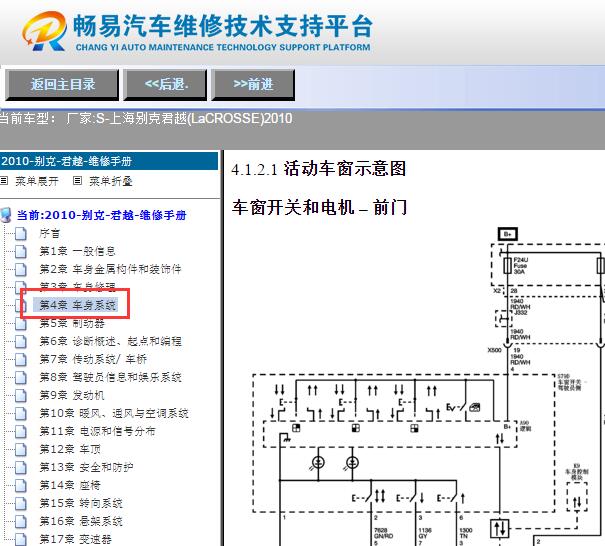
Task: Open 第16章 悬架系统
Action: point(81,521)
